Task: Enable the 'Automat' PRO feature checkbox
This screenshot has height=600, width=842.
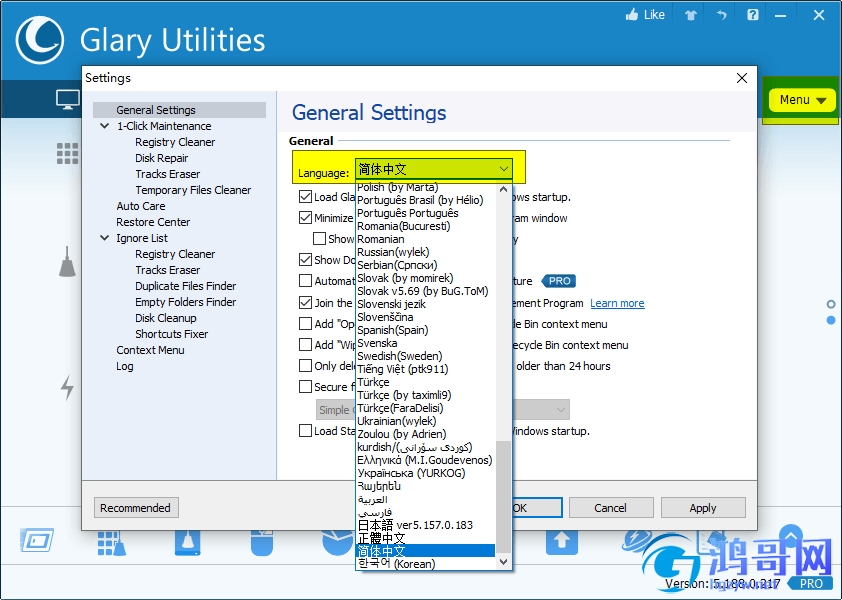Action: pos(306,281)
